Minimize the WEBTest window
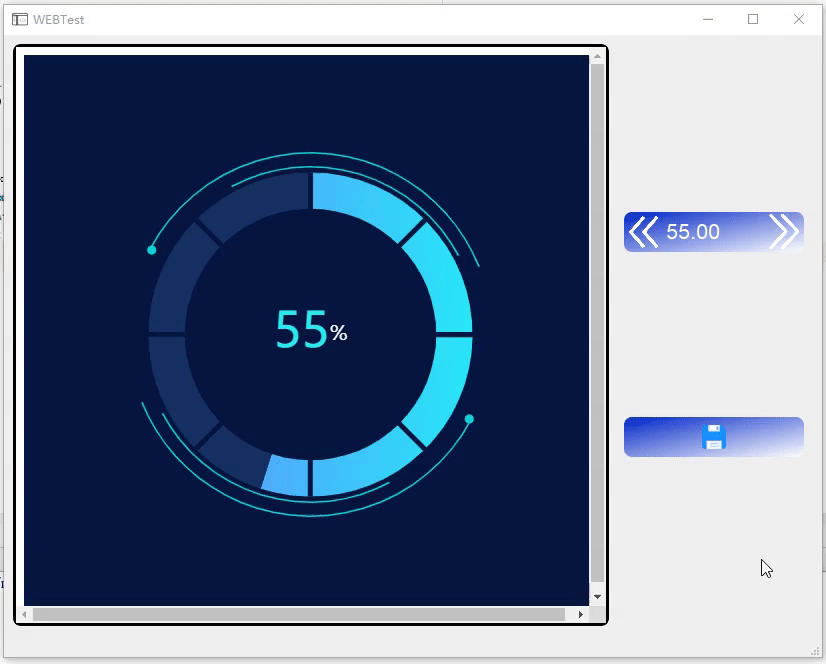Image resolution: width=826 pixels, height=664 pixels. pos(708,19)
